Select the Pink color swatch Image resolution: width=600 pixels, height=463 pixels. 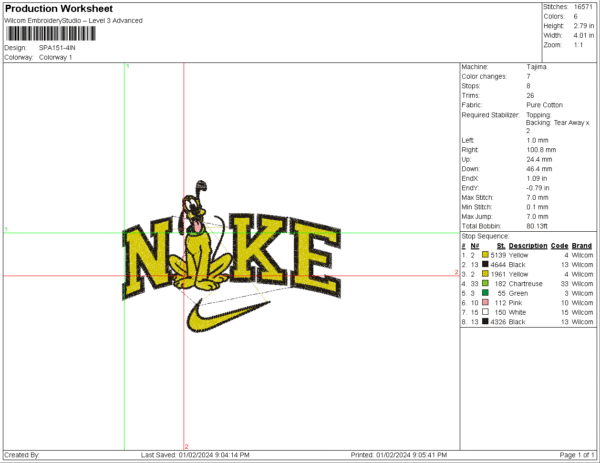[485, 303]
